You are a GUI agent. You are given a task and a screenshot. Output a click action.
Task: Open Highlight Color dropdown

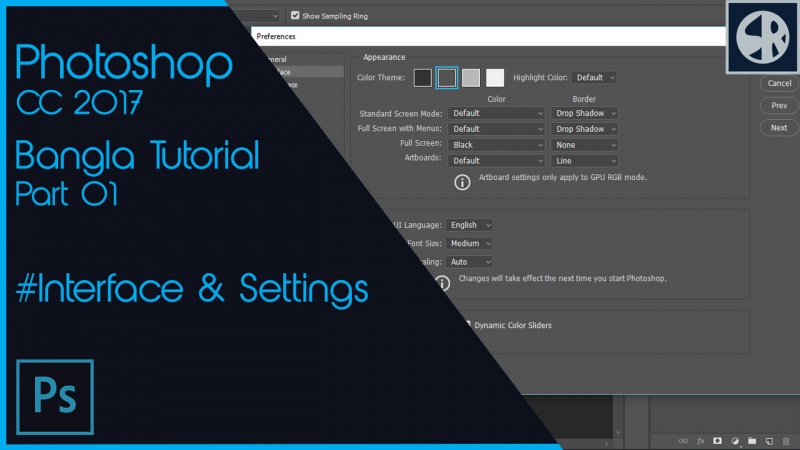594,78
